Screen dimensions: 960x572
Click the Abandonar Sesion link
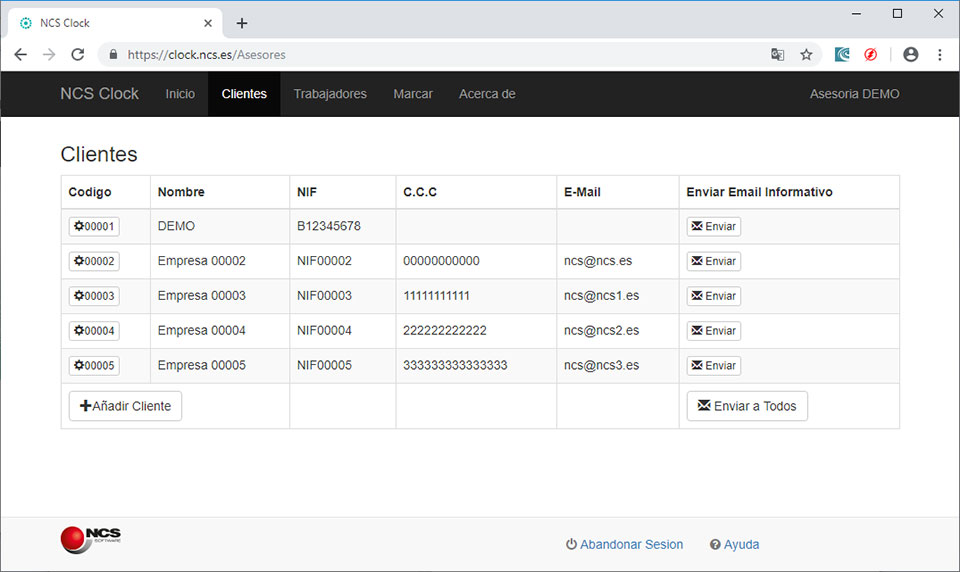coord(624,545)
